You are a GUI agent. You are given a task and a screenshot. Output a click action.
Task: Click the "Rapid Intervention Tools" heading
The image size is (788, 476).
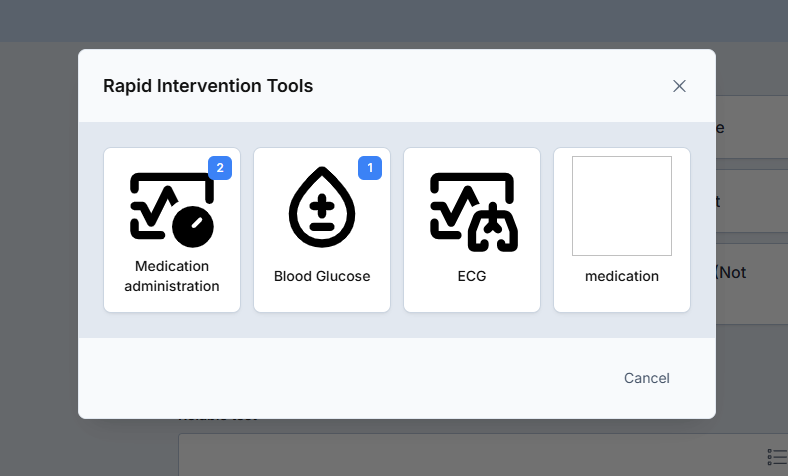[208, 86]
